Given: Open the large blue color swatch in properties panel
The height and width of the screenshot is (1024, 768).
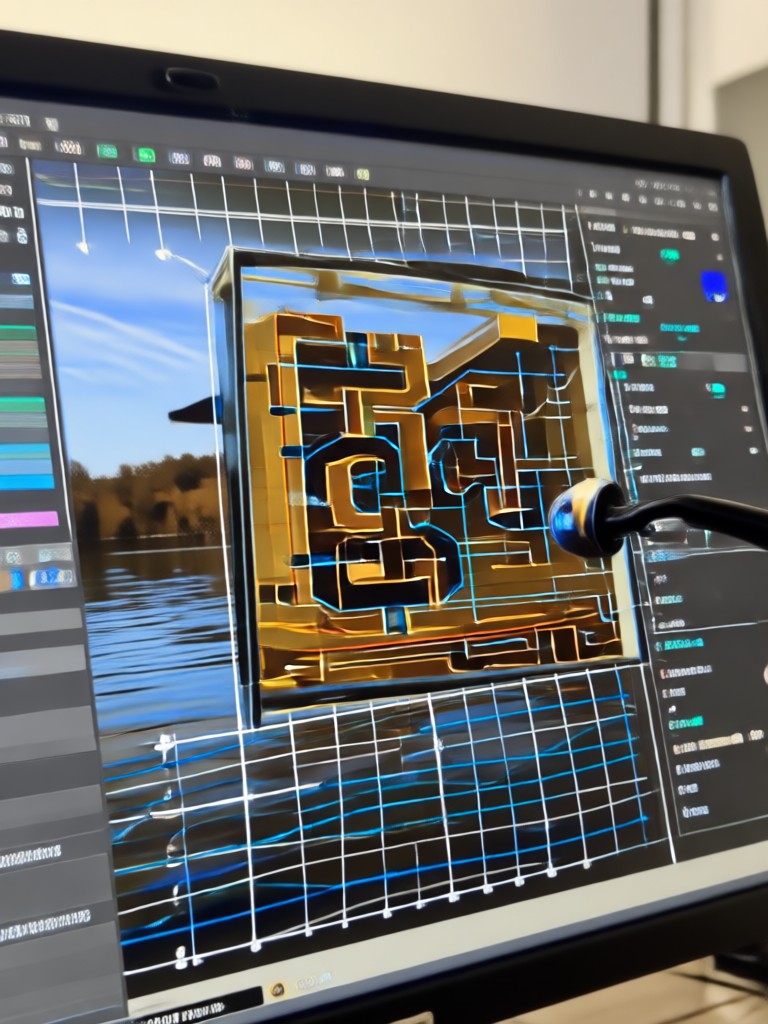Looking at the screenshot, I should point(714,286).
